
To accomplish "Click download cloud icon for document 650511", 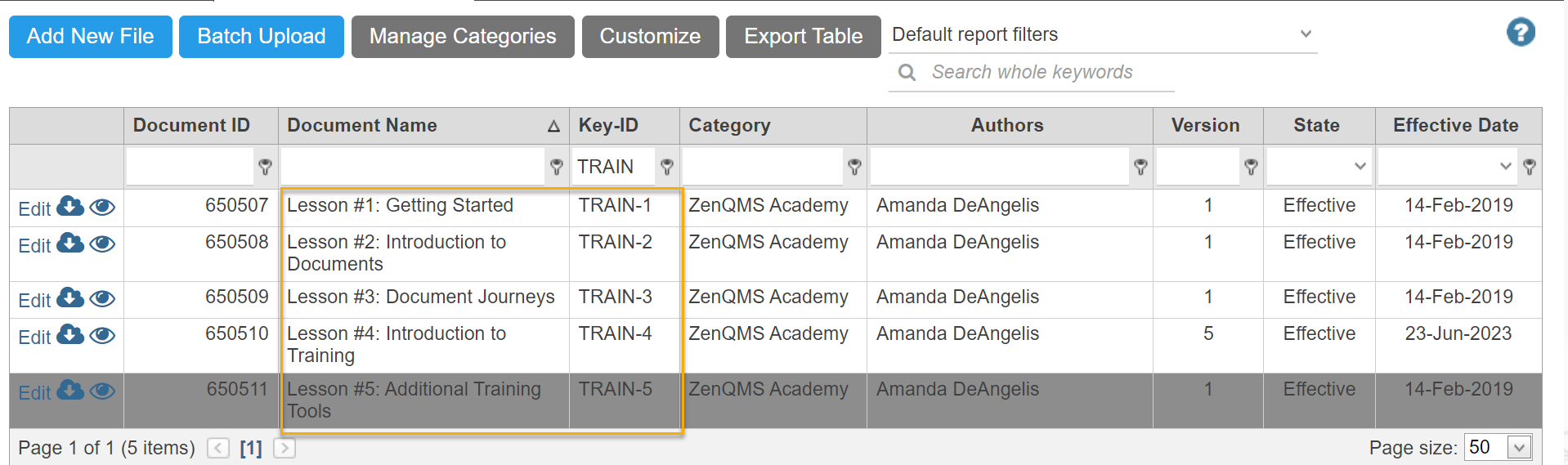I will [x=70, y=390].
